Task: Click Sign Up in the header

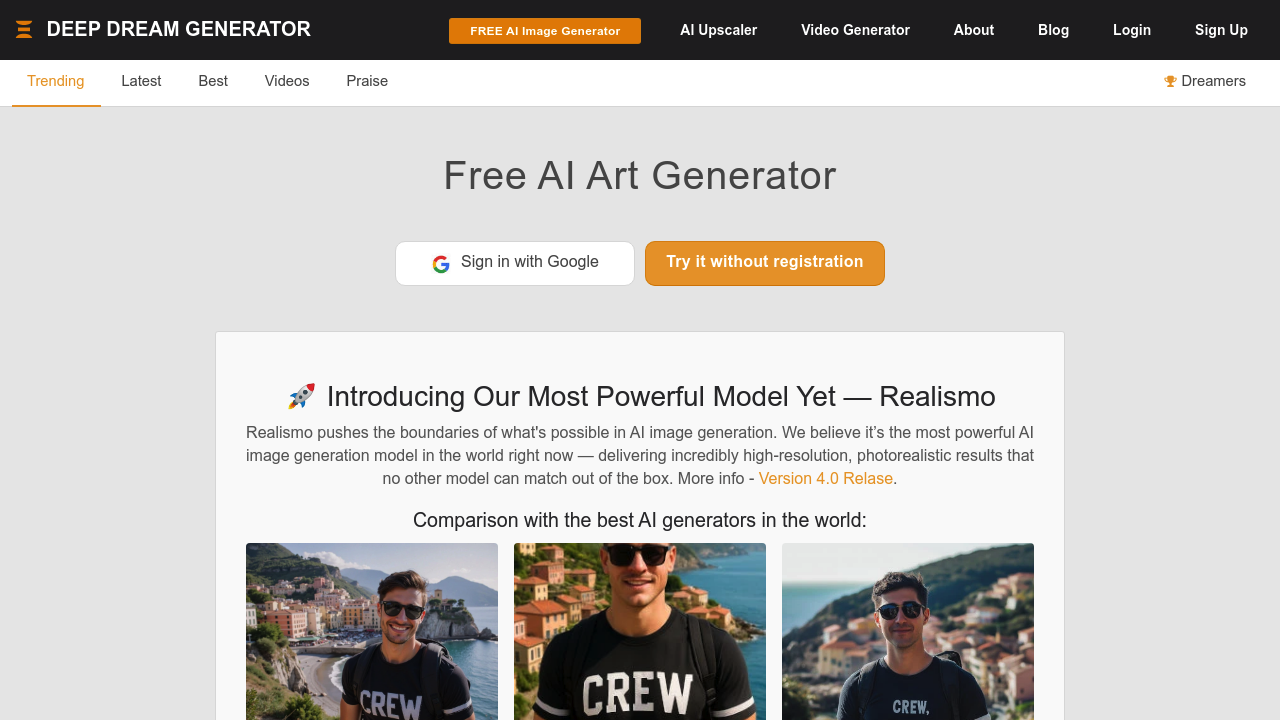Action: coord(1221,30)
